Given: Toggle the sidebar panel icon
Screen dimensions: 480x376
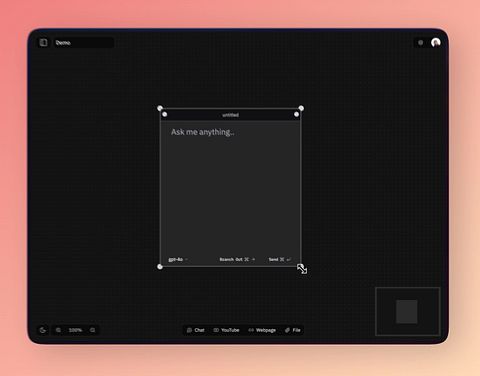Looking at the screenshot, I should pyautogui.click(x=43, y=42).
